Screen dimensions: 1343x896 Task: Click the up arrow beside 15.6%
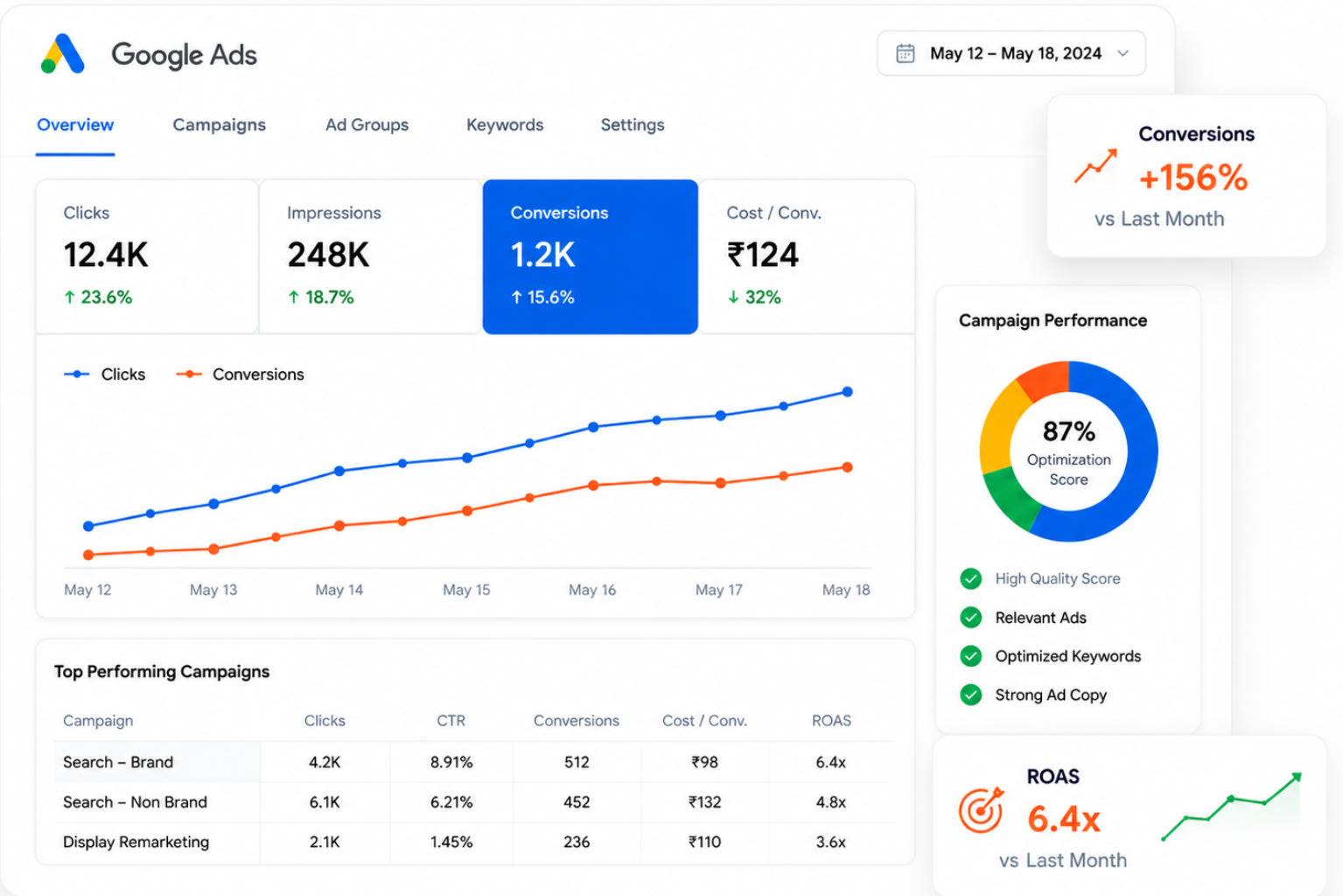pyautogui.click(x=516, y=297)
